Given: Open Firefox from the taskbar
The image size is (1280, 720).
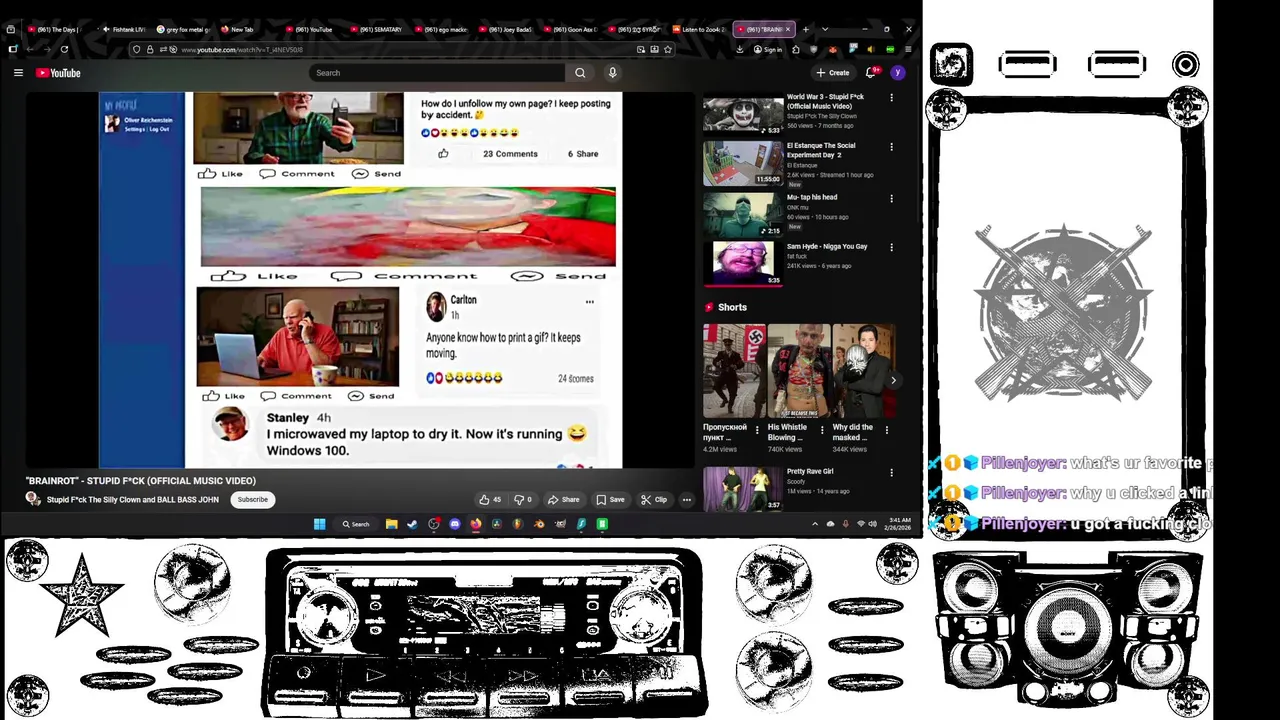Looking at the screenshot, I should pyautogui.click(x=475, y=524).
